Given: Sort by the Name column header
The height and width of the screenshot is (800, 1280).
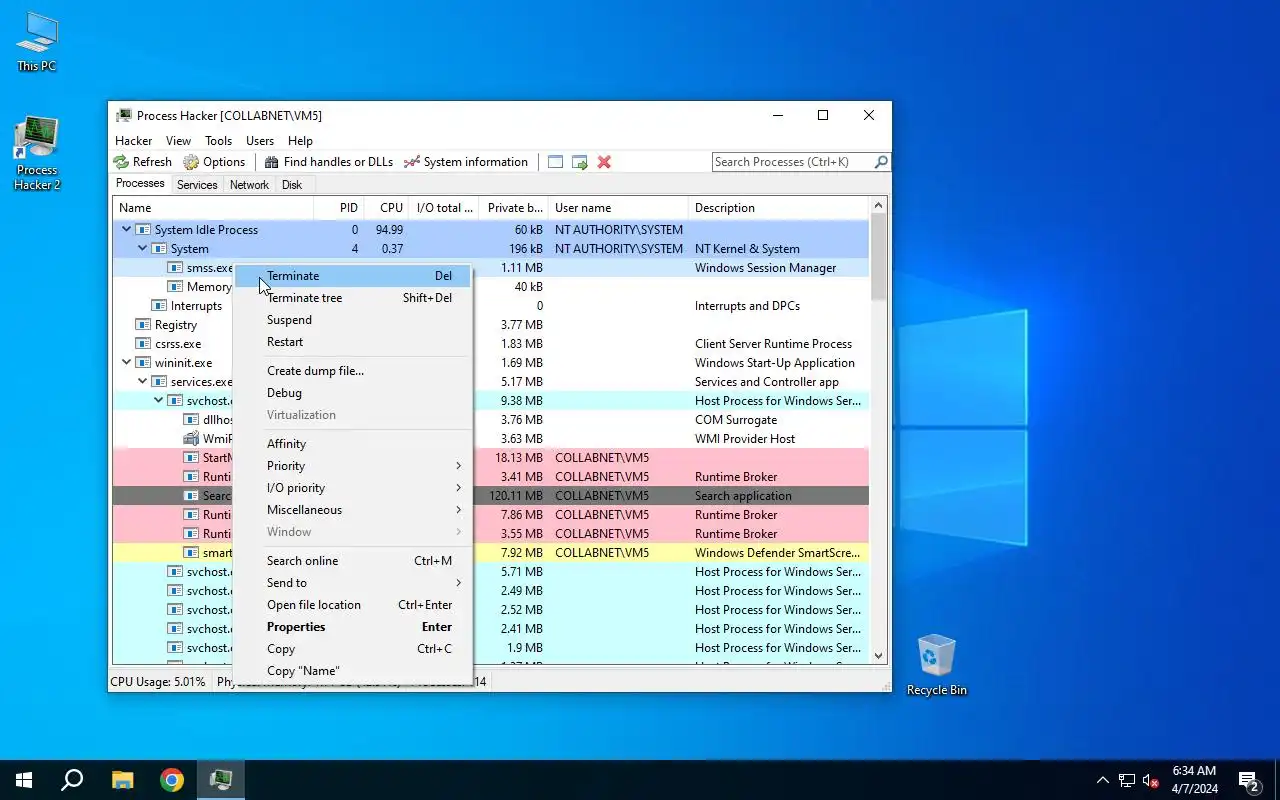Looking at the screenshot, I should (x=213, y=208).
